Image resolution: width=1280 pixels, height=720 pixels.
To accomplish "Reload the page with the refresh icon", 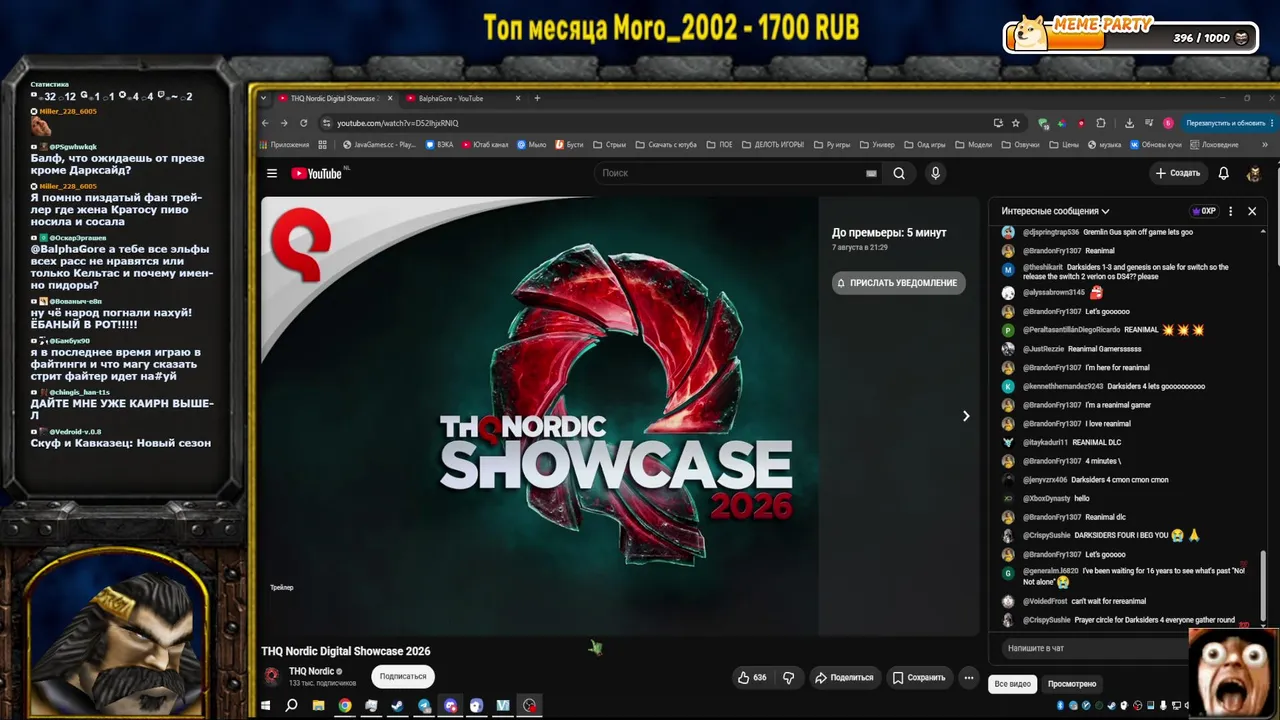I will click(x=303, y=123).
